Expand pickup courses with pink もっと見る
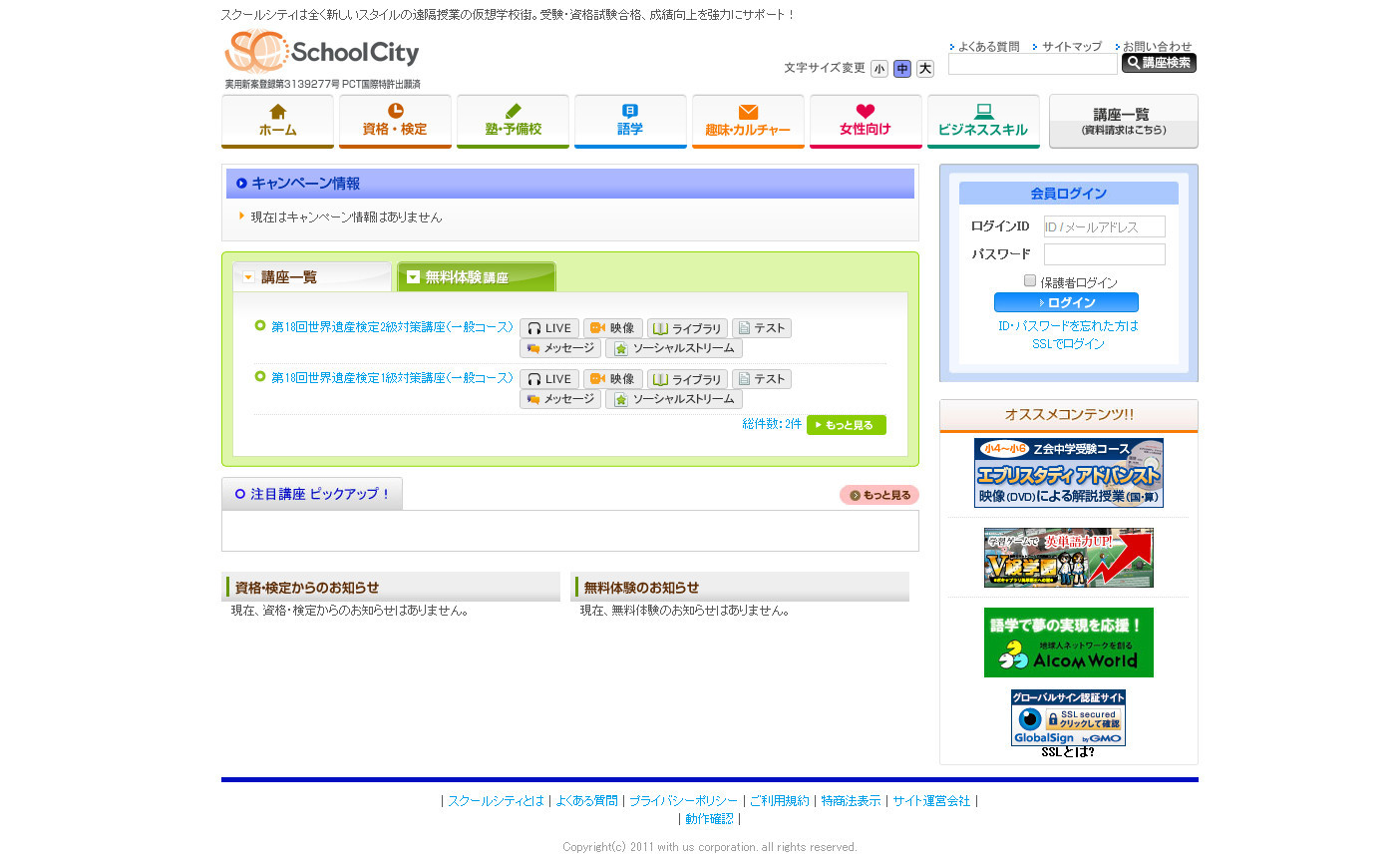 click(x=878, y=495)
